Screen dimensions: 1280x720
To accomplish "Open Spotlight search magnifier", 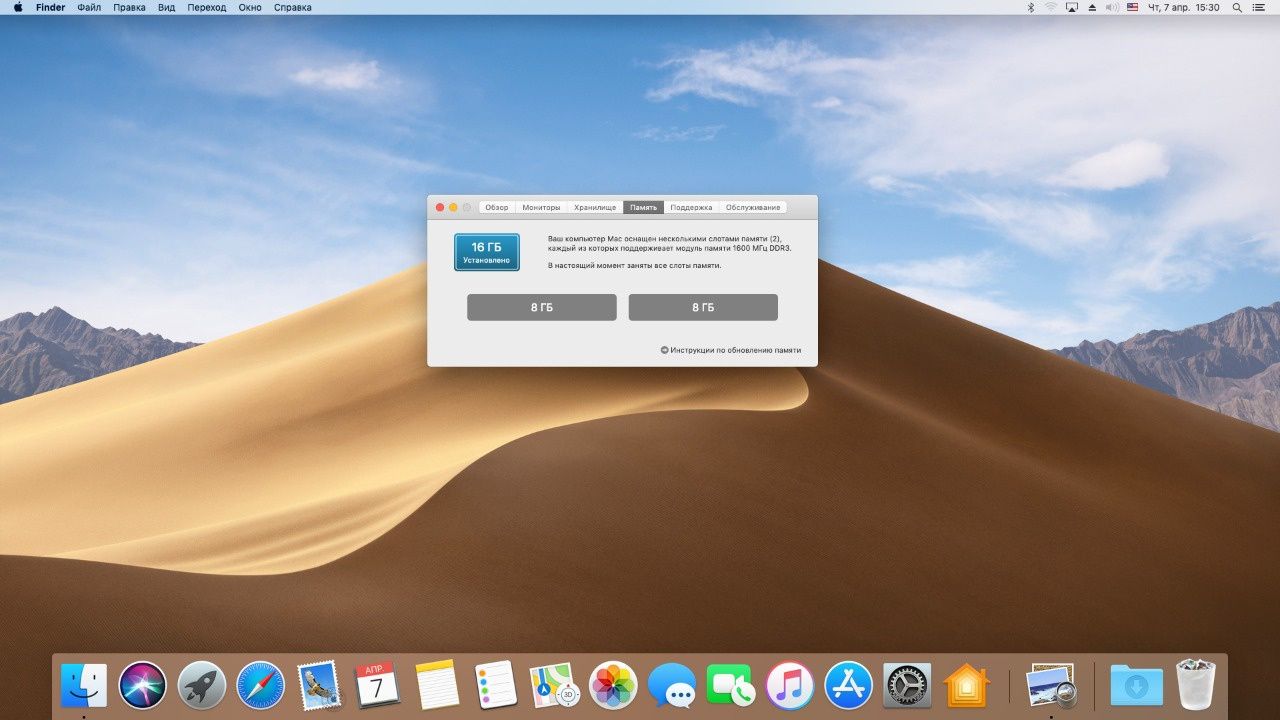I will (x=1237, y=7).
